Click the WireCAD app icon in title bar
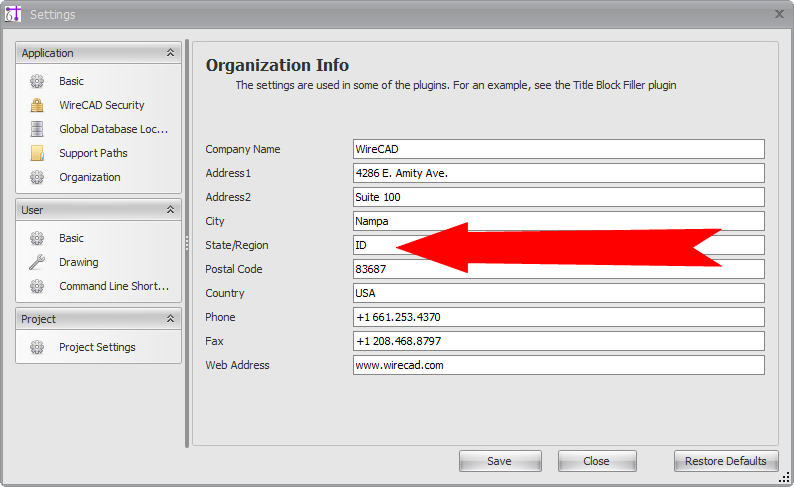 click(13, 14)
